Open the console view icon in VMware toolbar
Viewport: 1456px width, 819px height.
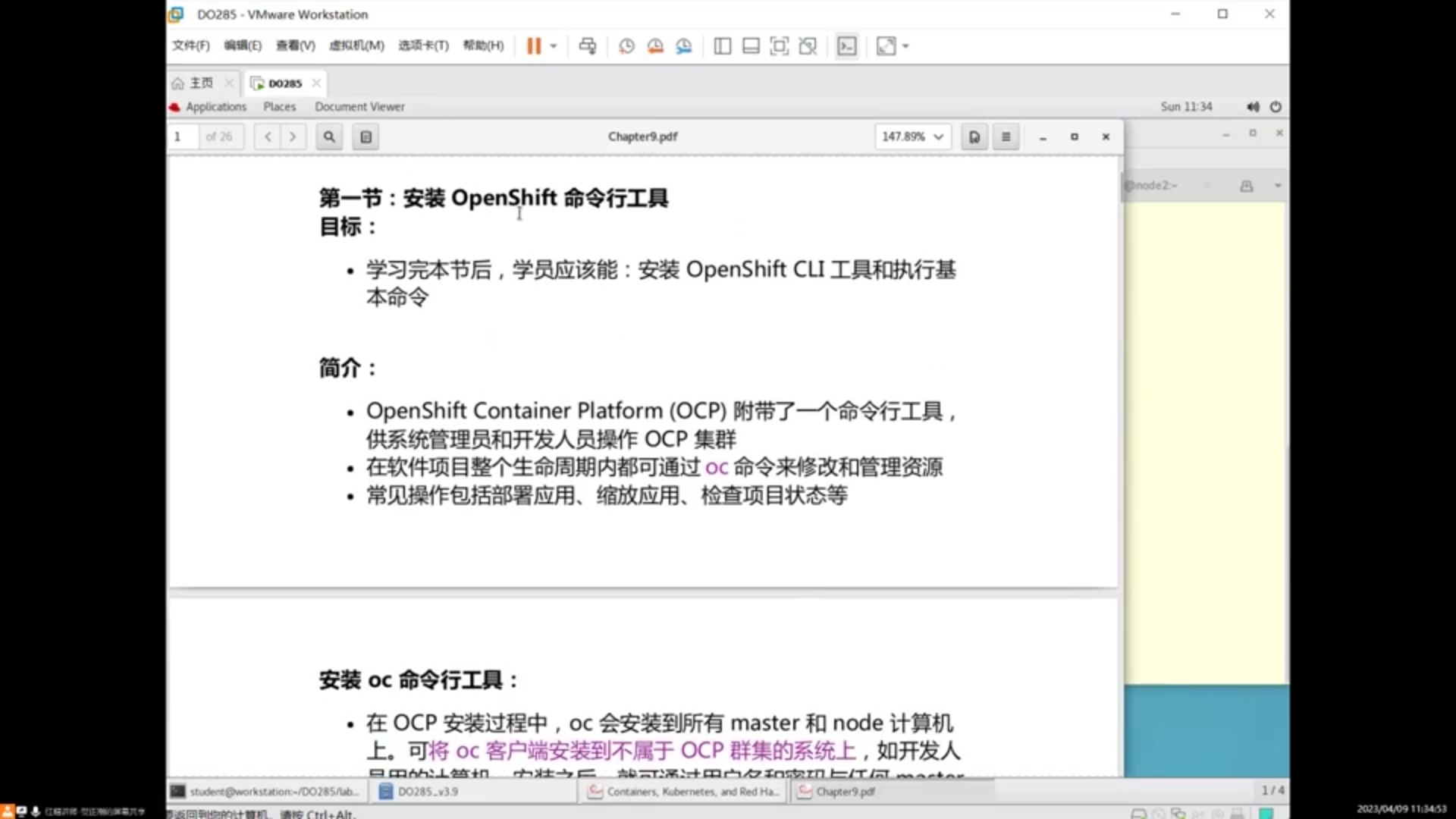[x=847, y=46]
